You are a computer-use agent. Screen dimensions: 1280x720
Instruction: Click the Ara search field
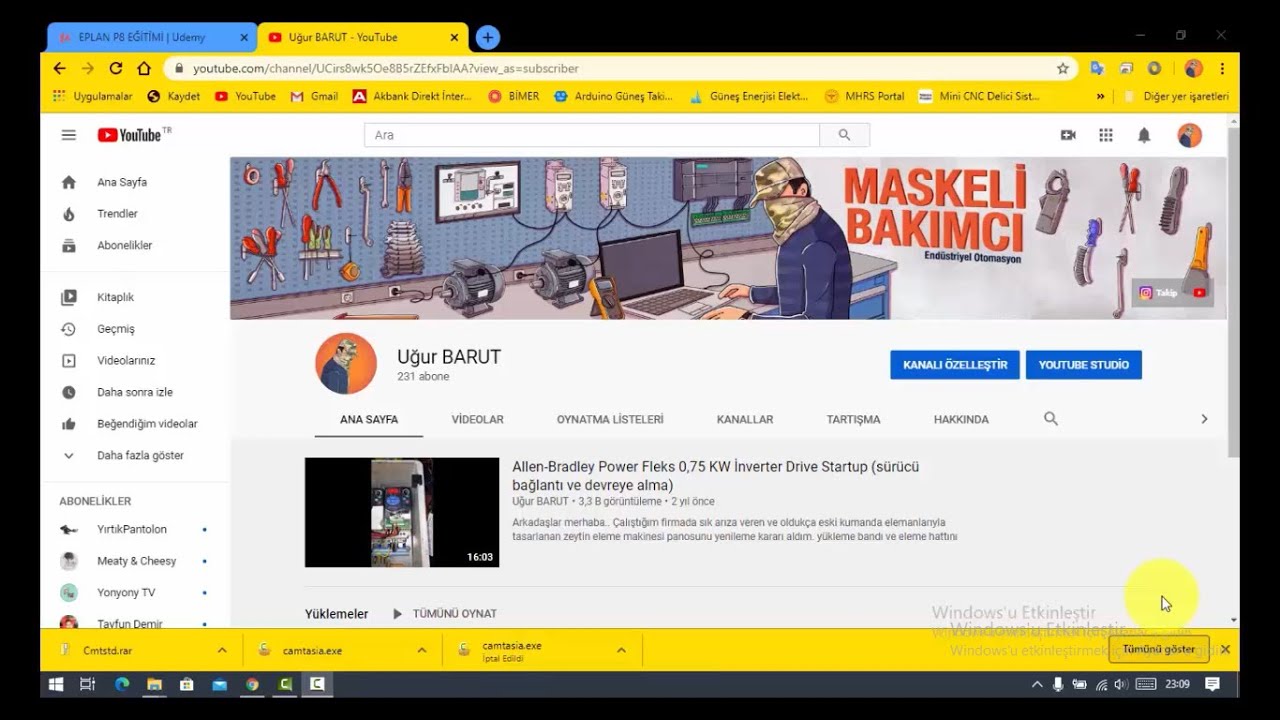click(x=592, y=135)
